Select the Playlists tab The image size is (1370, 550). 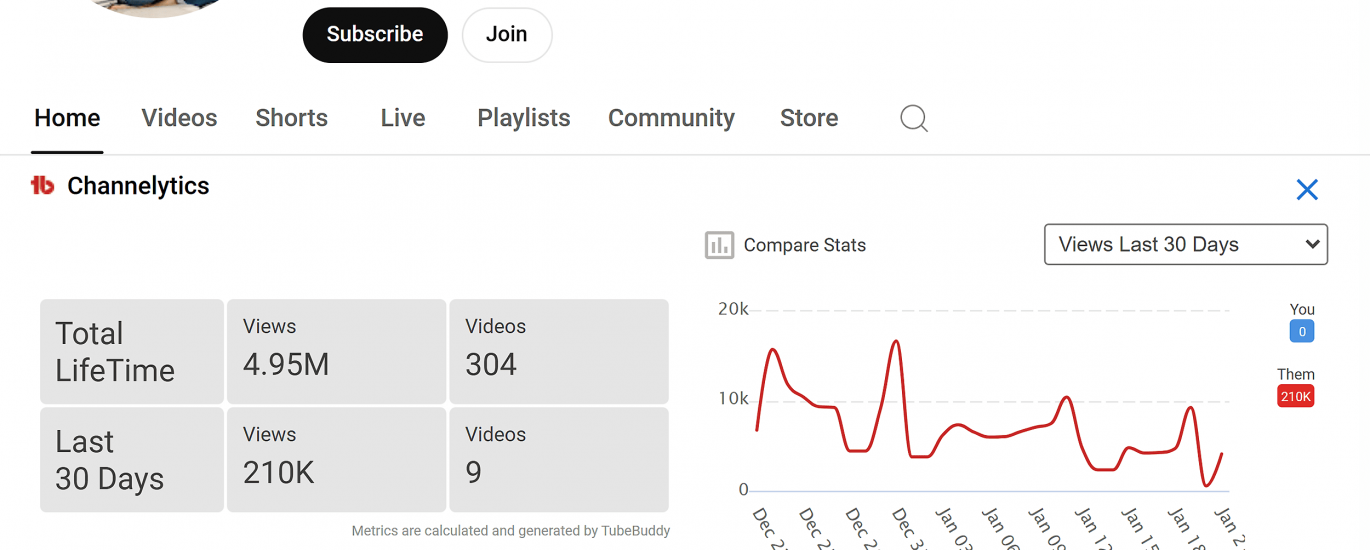(x=523, y=118)
